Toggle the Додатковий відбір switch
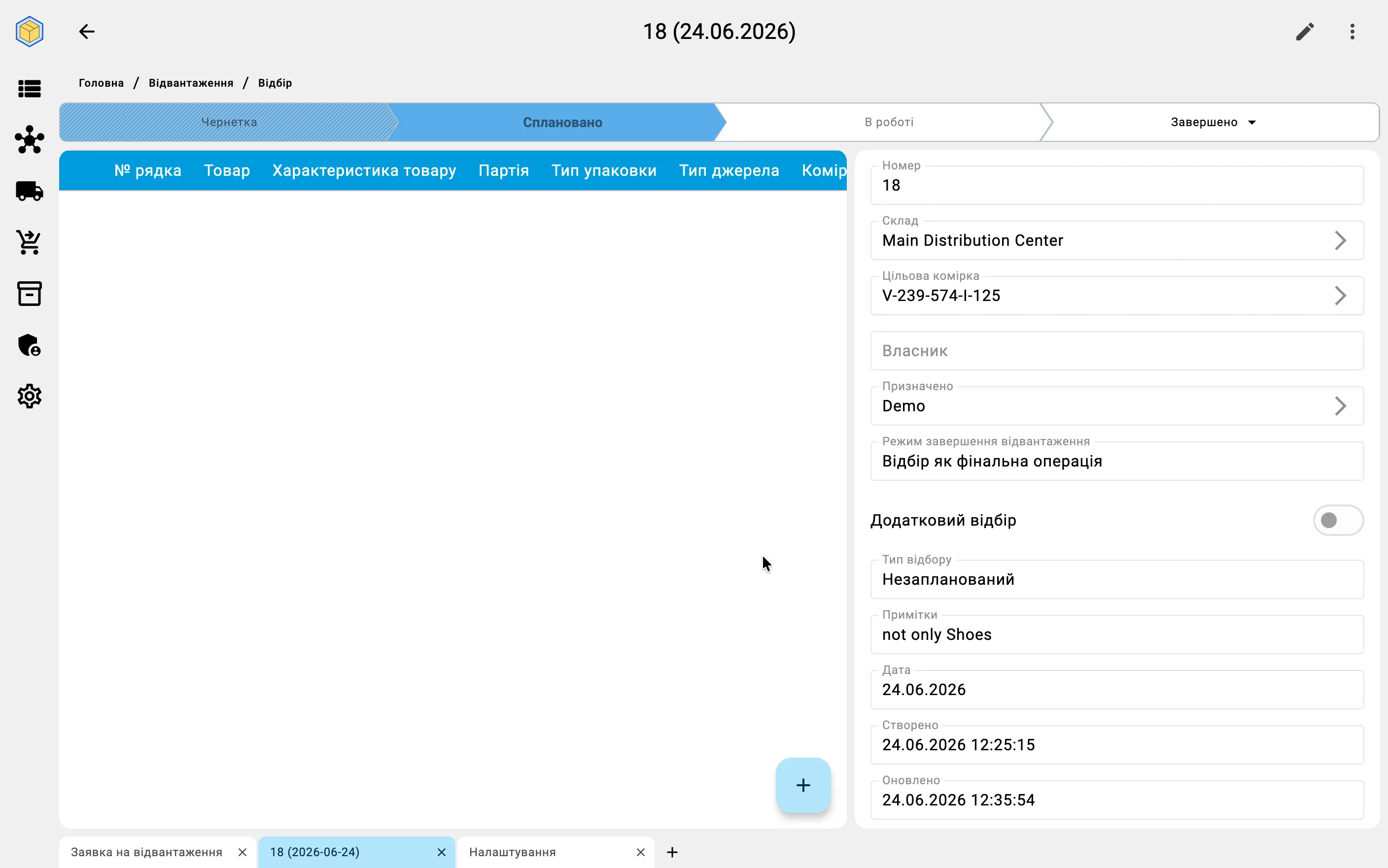Image resolution: width=1388 pixels, height=868 pixels. [x=1338, y=520]
